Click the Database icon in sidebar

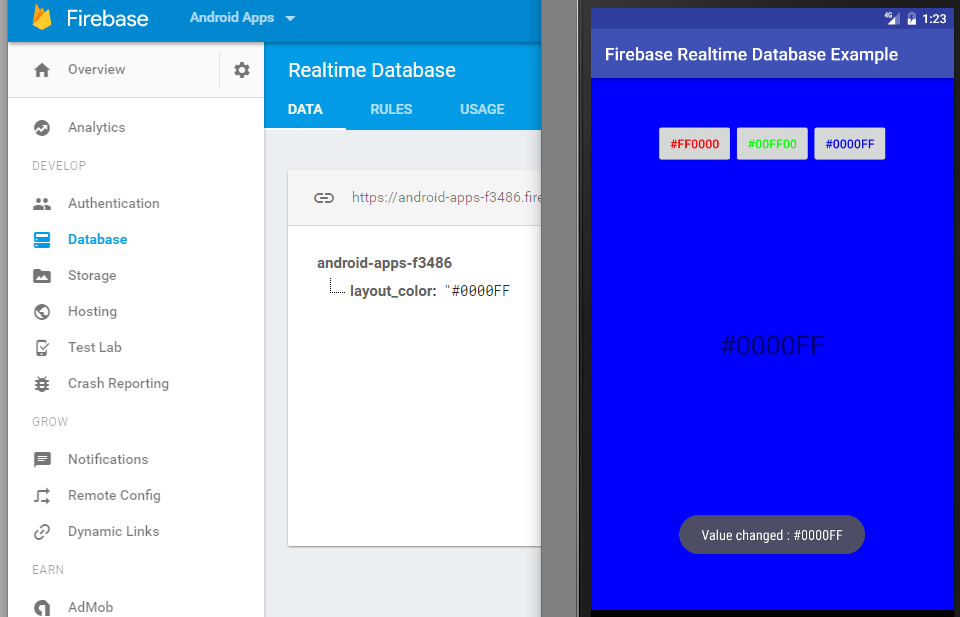click(x=42, y=239)
